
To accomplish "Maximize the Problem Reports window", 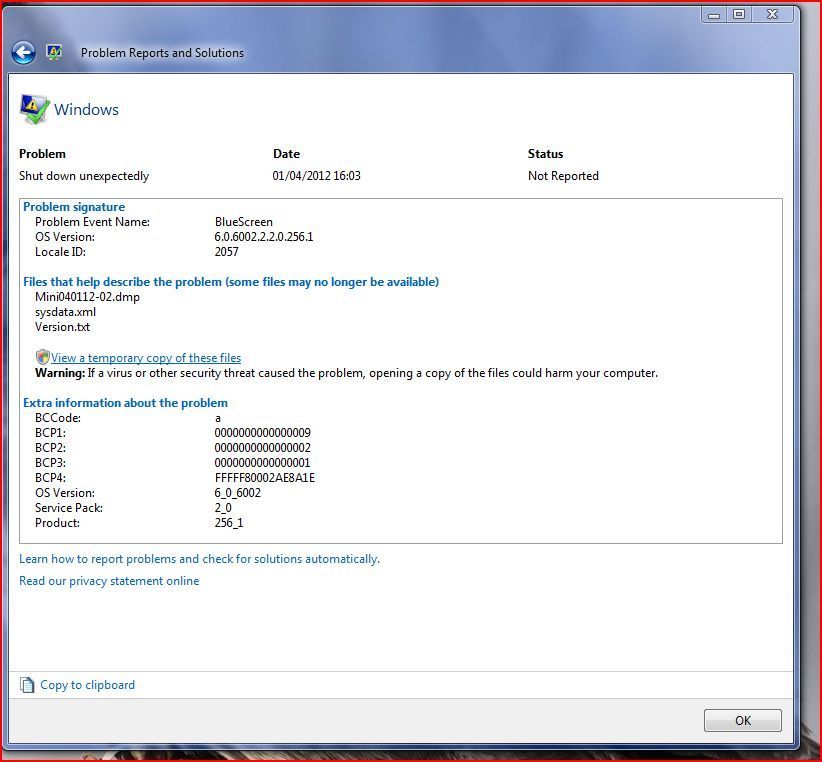I will click(x=739, y=15).
